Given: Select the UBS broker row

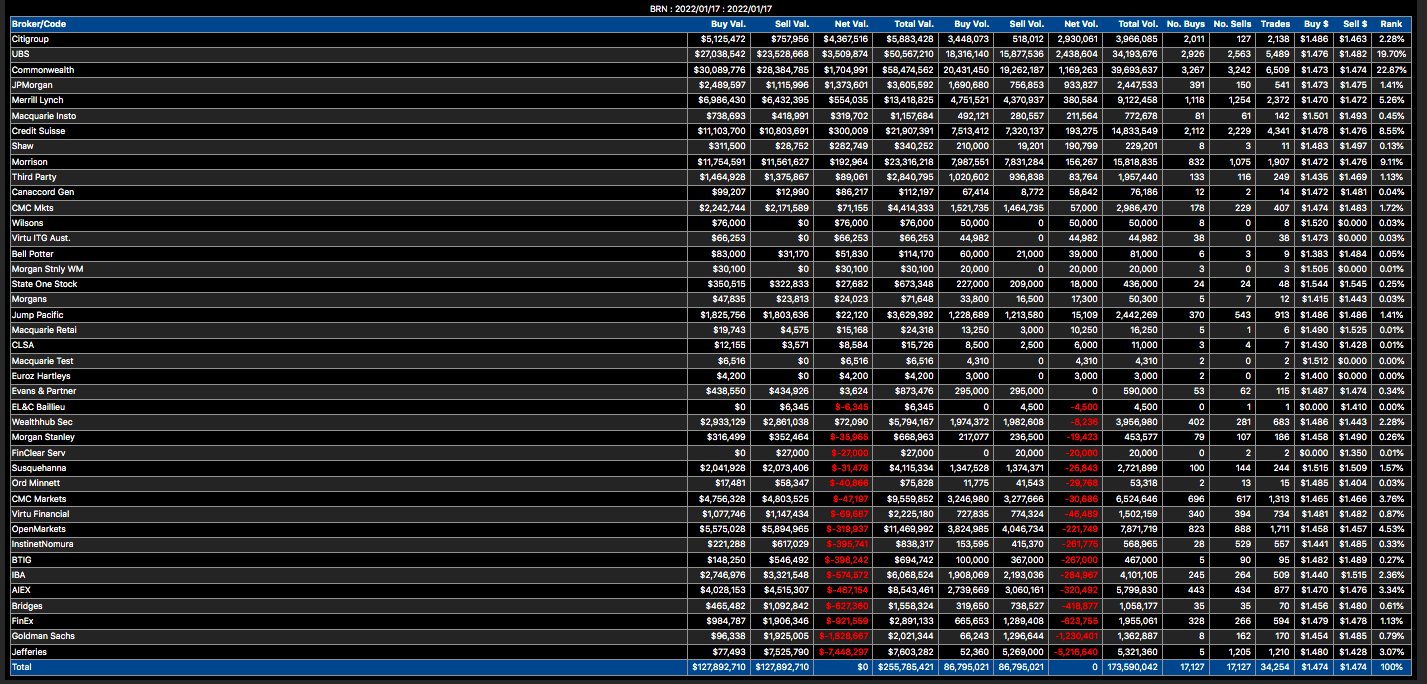Looking at the screenshot, I should click(711, 54).
